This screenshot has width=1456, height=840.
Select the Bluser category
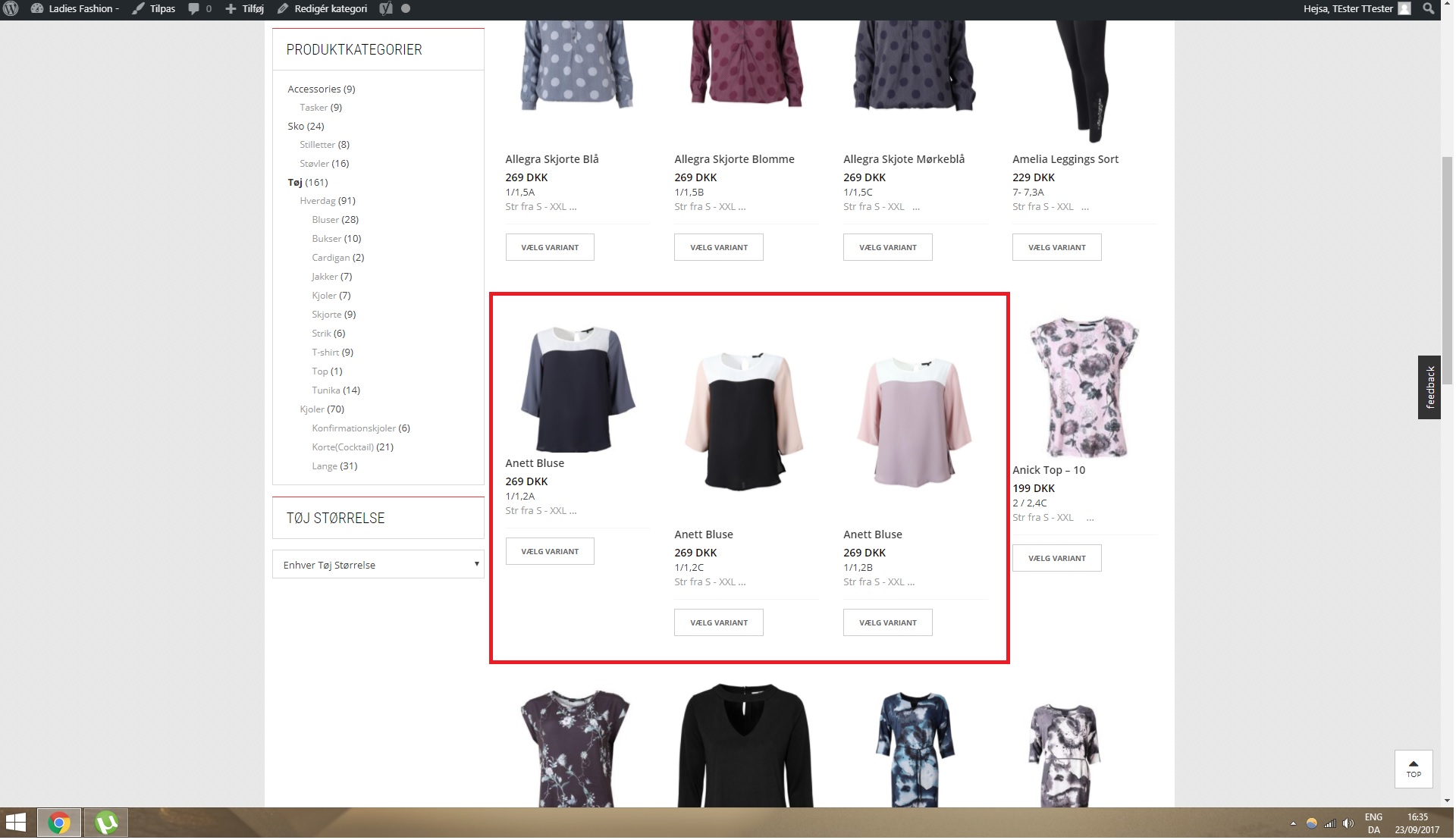(325, 220)
